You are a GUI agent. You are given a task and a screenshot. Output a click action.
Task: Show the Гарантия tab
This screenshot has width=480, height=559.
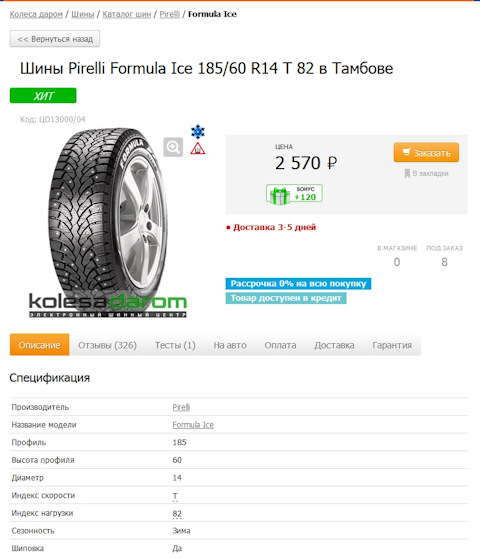click(392, 345)
